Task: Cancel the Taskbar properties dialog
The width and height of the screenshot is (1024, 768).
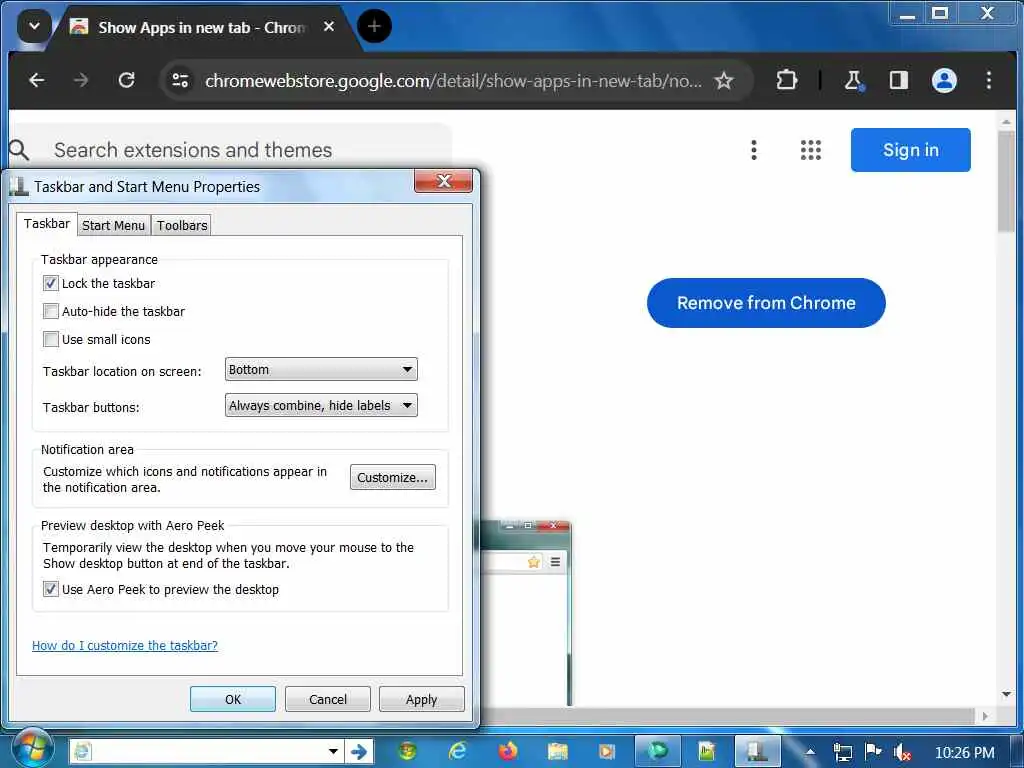Action: coord(328,699)
